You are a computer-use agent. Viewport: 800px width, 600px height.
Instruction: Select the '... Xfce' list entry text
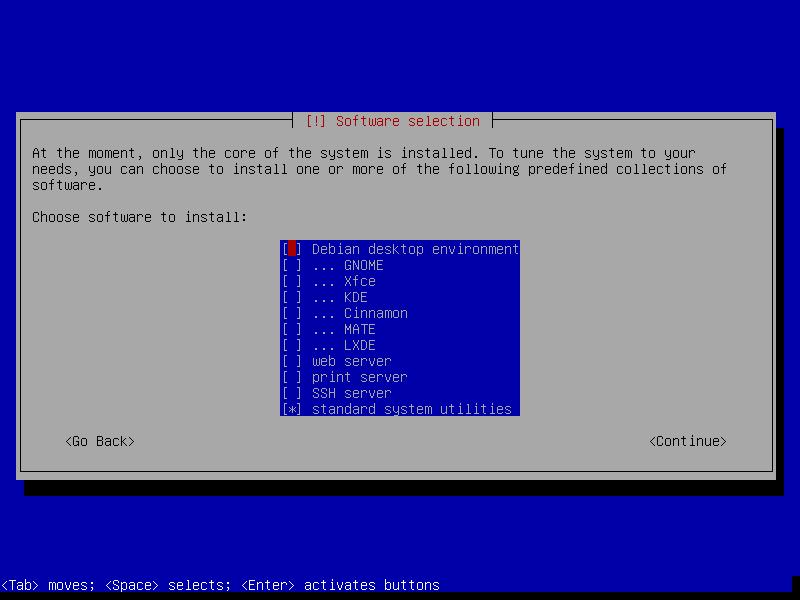click(x=344, y=281)
